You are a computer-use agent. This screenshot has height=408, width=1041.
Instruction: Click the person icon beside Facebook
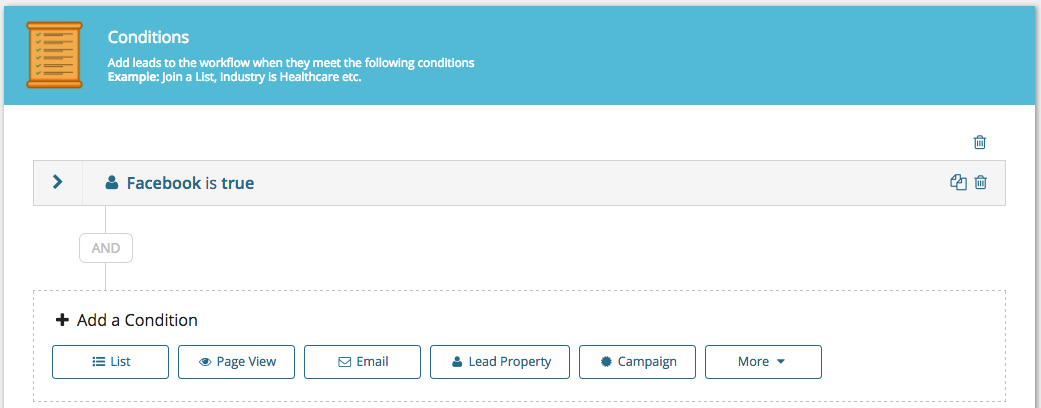click(112, 182)
